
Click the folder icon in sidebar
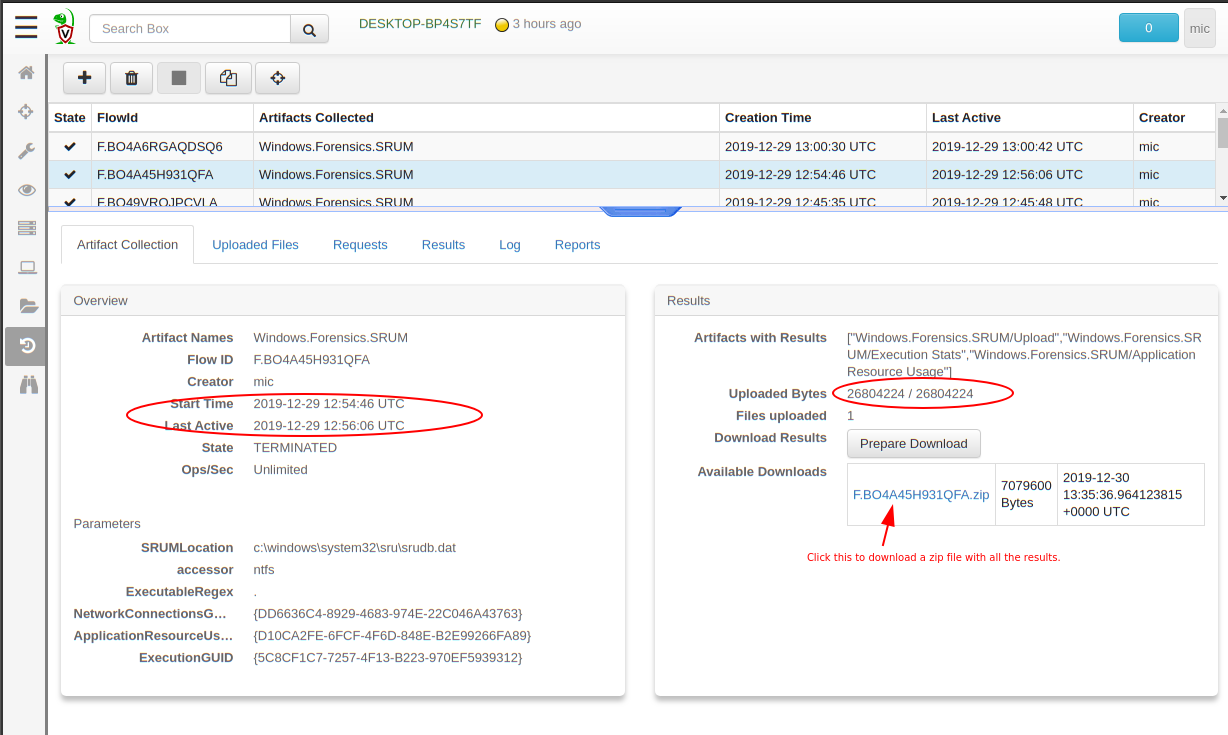click(x=27, y=306)
